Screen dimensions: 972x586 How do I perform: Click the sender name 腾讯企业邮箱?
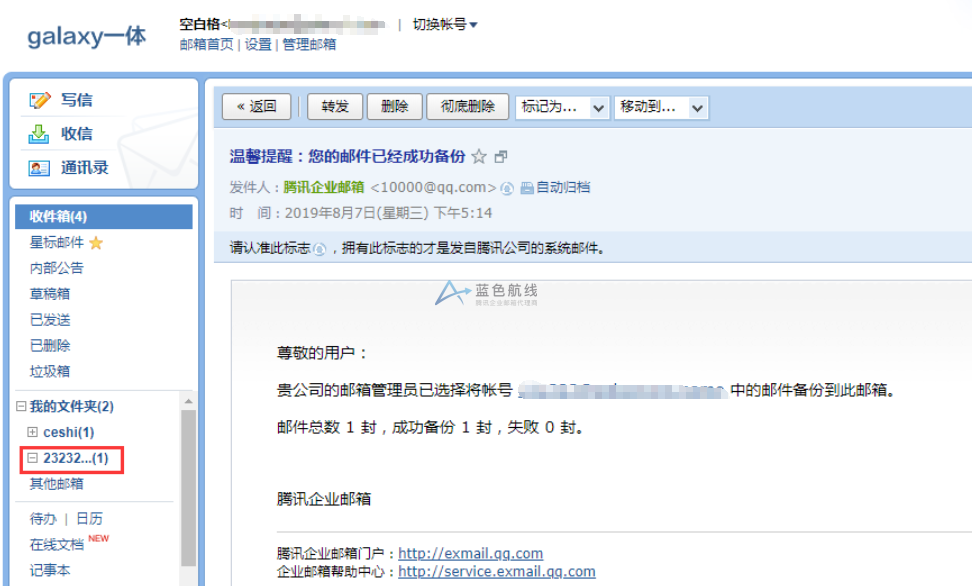click(324, 187)
